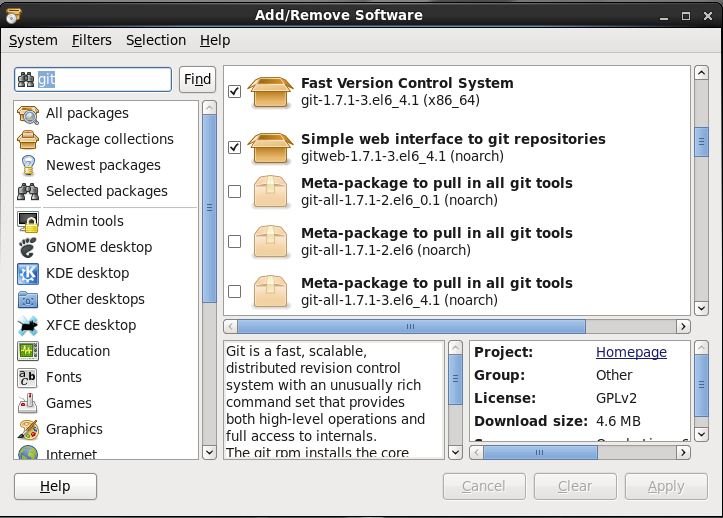Check the git-all-1.7.1-2.el6 (noarch) checkbox
Image resolution: width=723 pixels, height=518 pixels.
coord(235,241)
